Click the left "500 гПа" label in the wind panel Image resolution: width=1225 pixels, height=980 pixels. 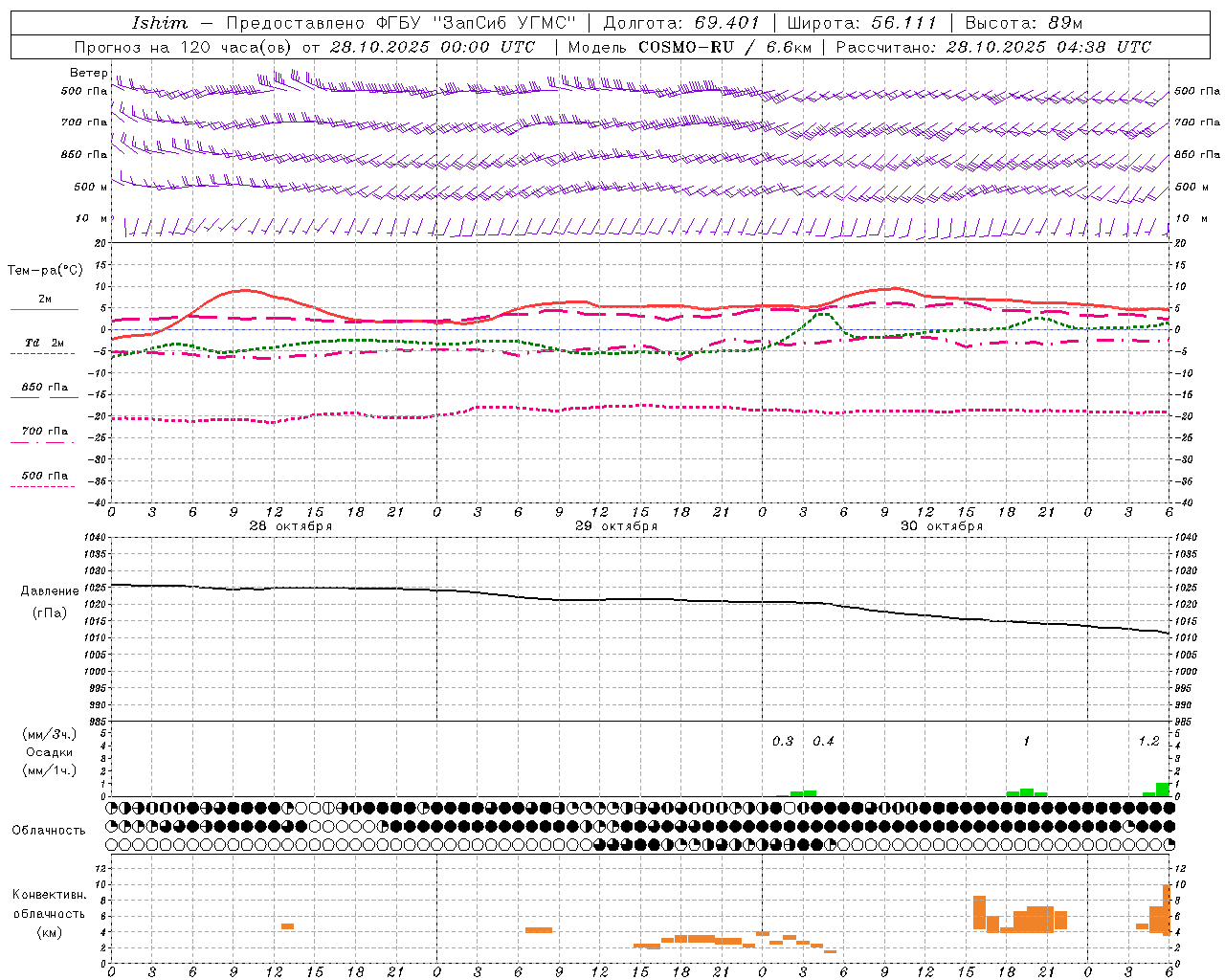click(x=84, y=91)
